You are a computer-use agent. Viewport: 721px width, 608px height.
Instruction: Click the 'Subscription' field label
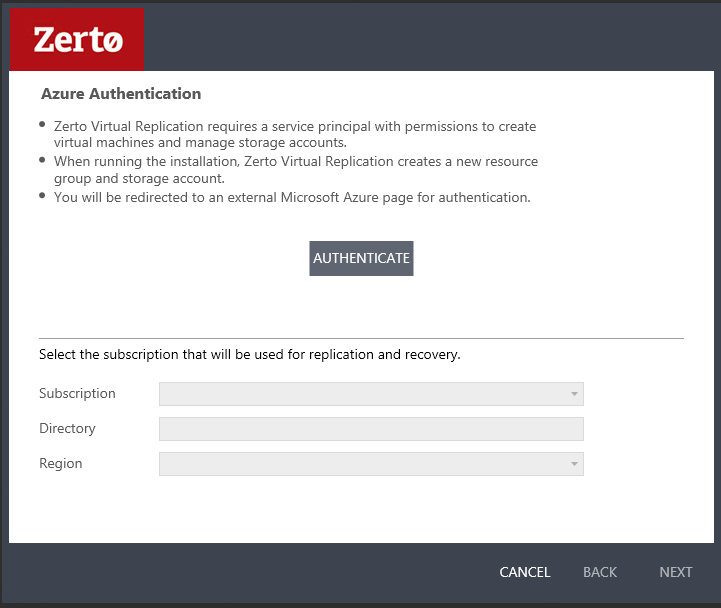click(77, 394)
